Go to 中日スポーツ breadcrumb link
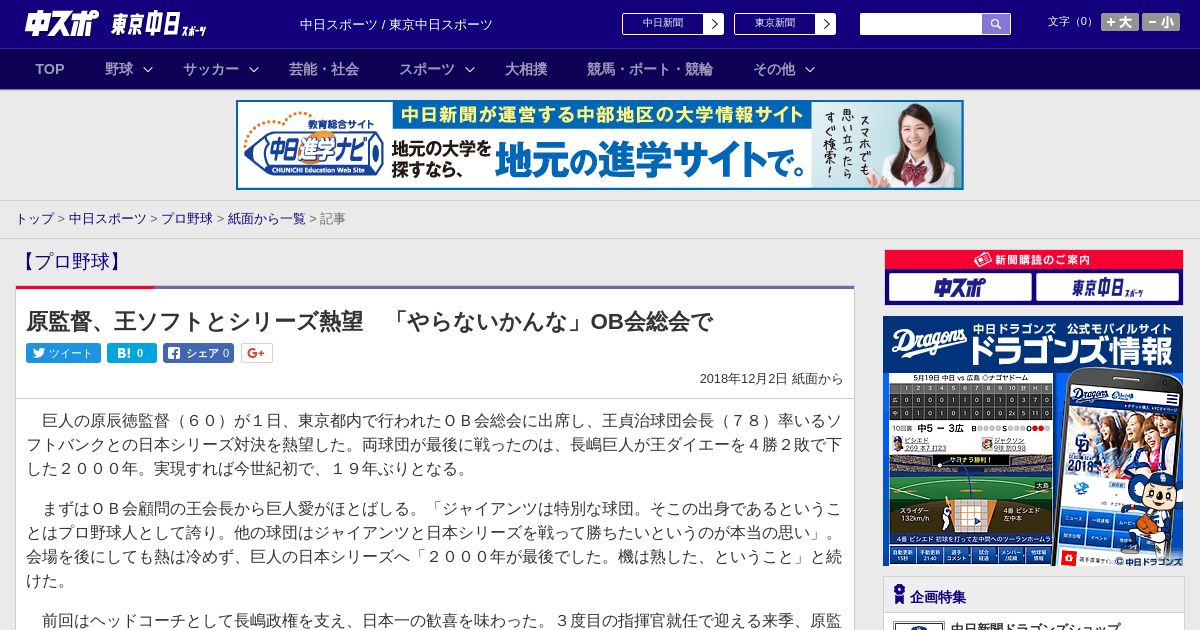1200x630 pixels. pyautogui.click(x=108, y=218)
